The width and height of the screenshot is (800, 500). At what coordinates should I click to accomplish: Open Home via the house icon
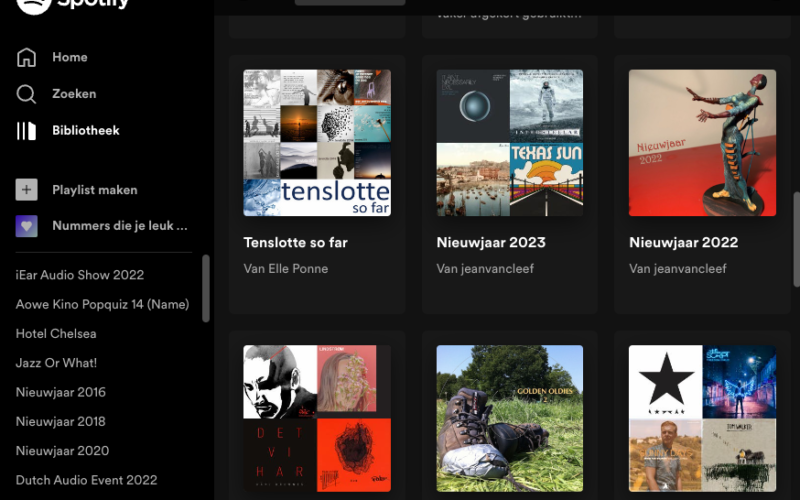pyautogui.click(x=27, y=57)
